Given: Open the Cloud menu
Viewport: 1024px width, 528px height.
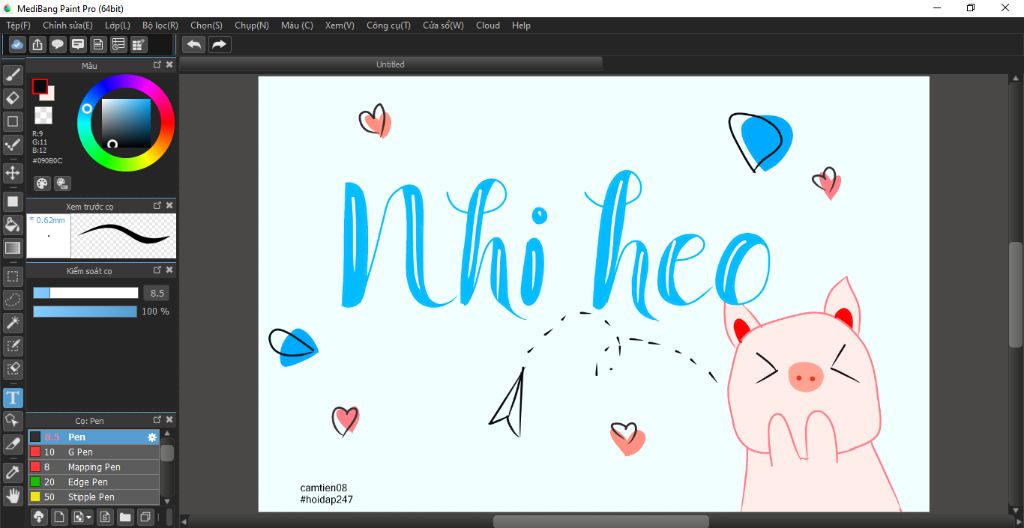Looking at the screenshot, I should point(488,25).
